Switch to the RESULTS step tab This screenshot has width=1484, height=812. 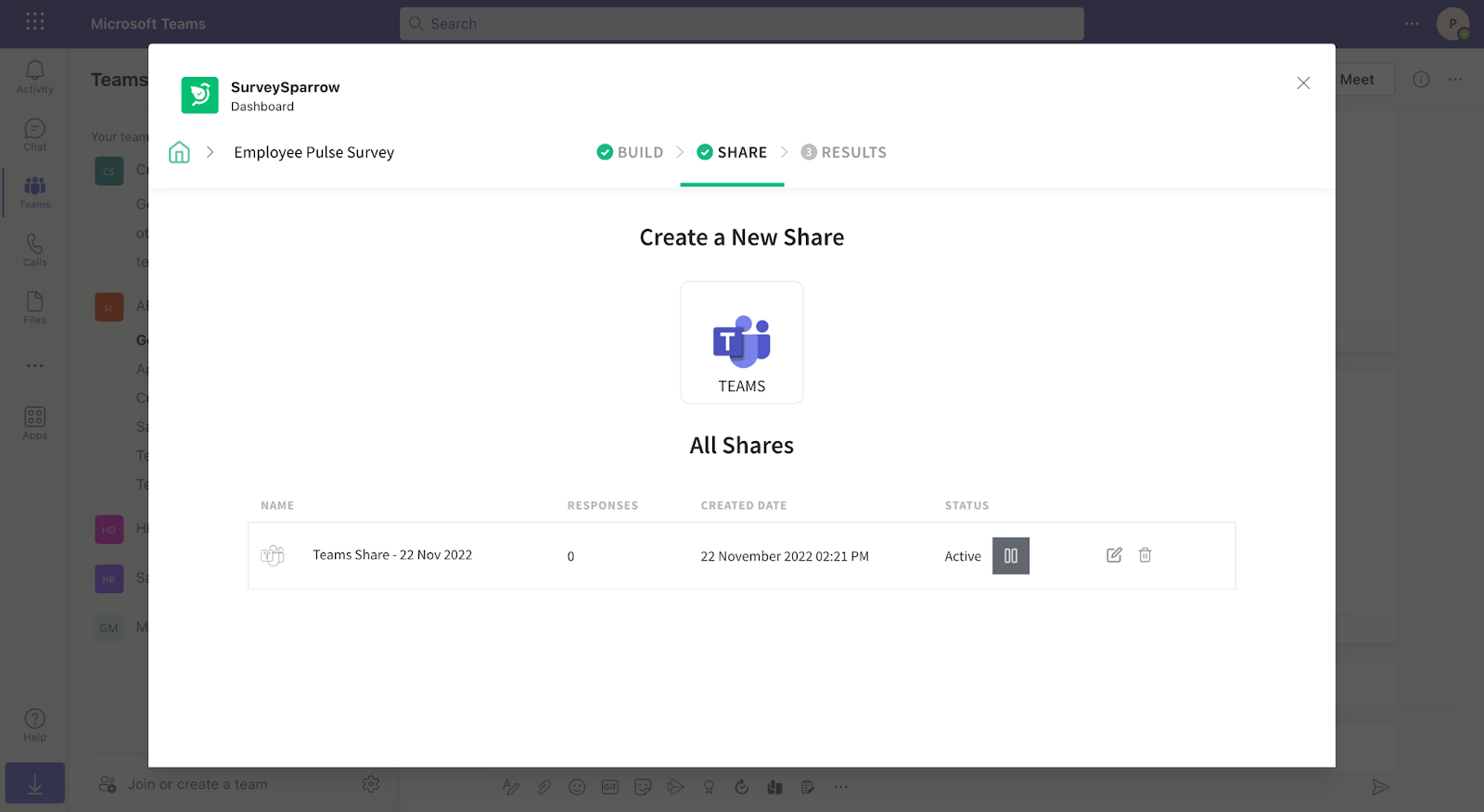tap(844, 152)
